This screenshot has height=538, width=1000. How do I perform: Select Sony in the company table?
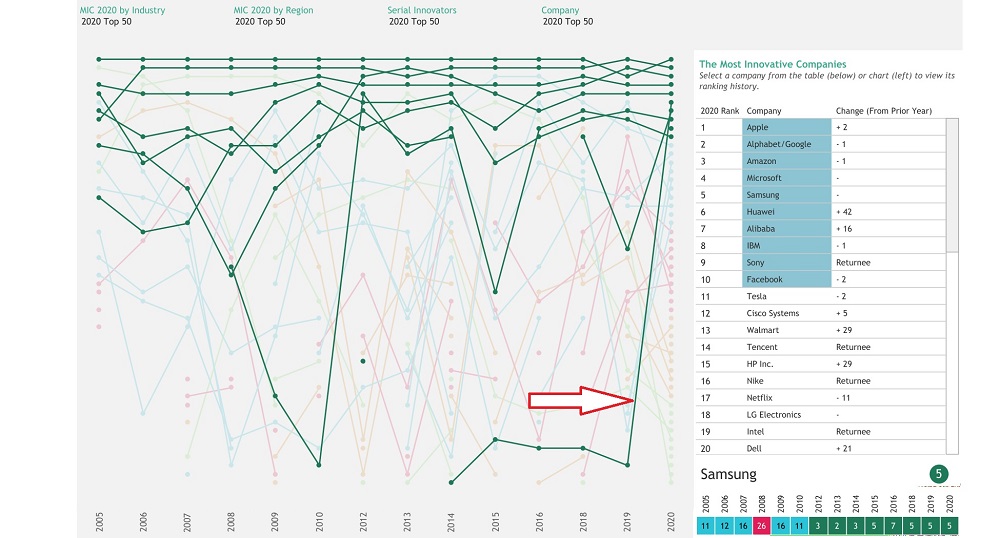coord(786,262)
